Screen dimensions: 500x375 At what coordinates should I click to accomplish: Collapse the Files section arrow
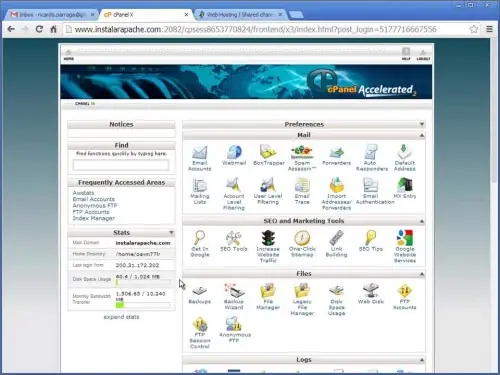[x=422, y=274]
